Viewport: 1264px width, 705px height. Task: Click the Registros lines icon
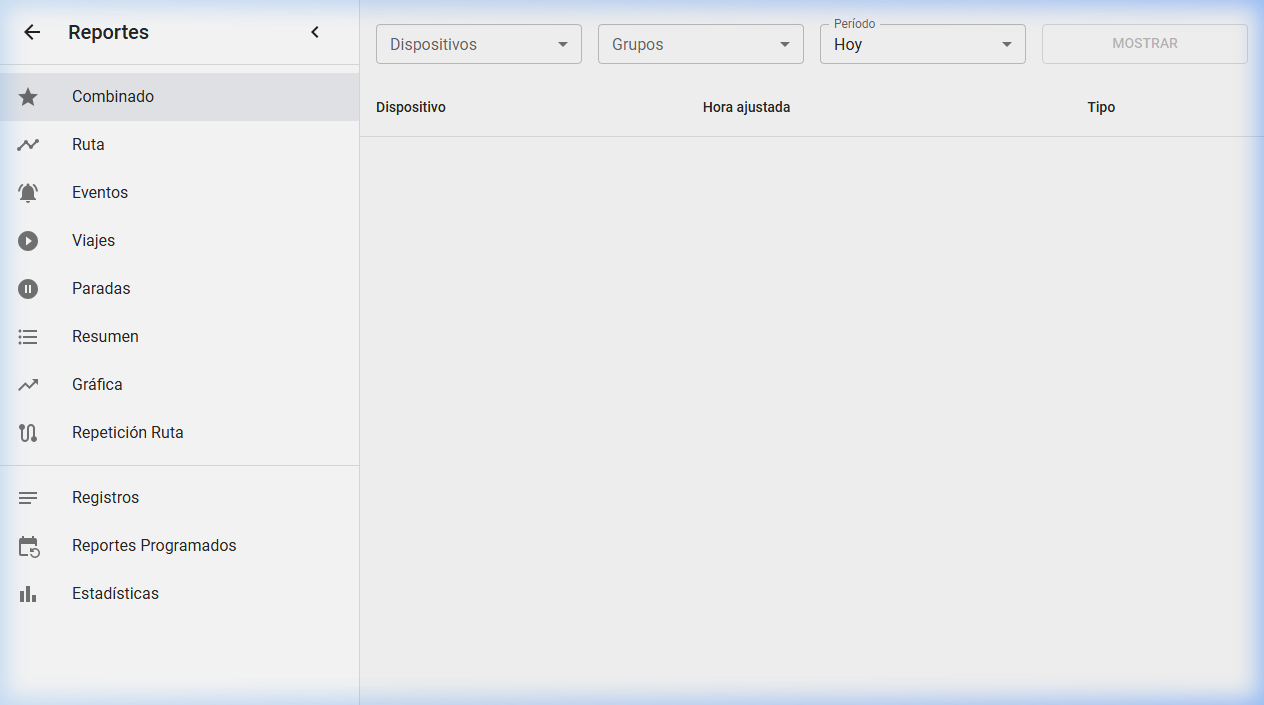(28, 498)
